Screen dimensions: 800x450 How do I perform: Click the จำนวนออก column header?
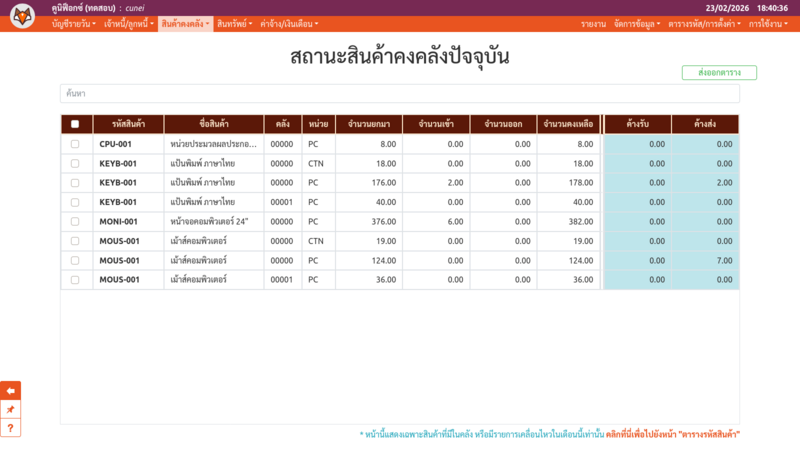[x=503, y=124]
